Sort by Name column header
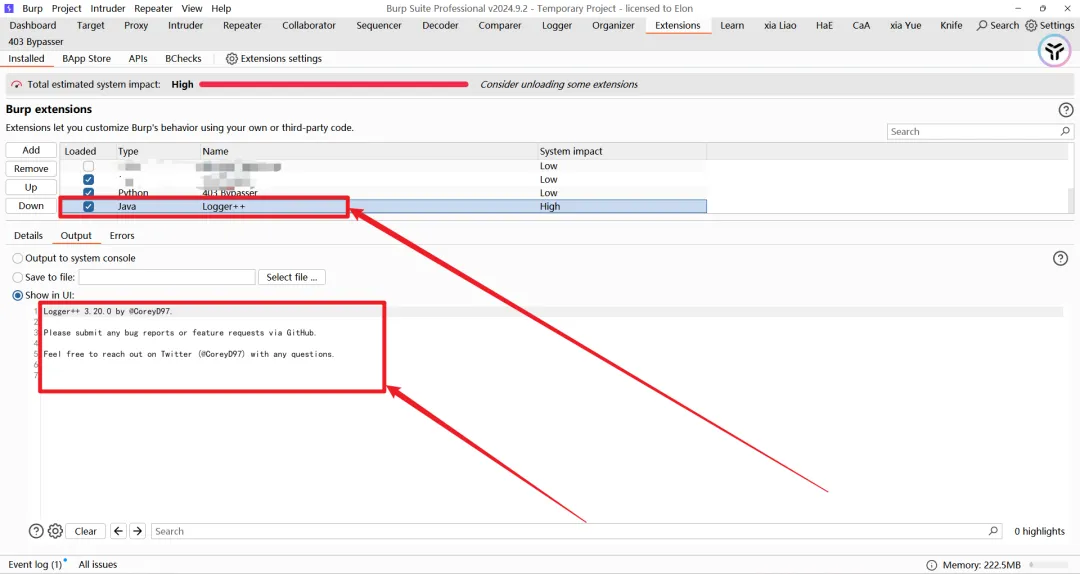The height and width of the screenshot is (574, 1080). pyautogui.click(x=368, y=151)
